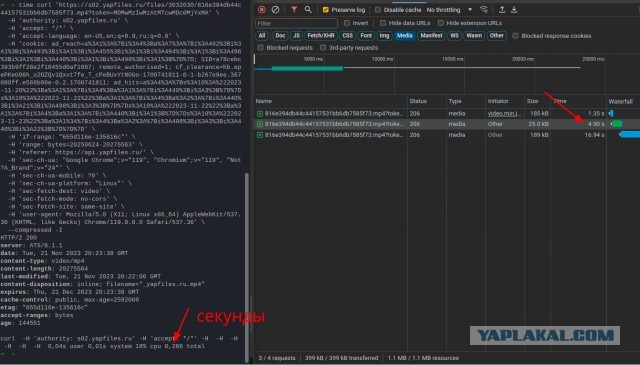
Task: Toggle the filter funnel icon
Action: [x=294, y=9]
